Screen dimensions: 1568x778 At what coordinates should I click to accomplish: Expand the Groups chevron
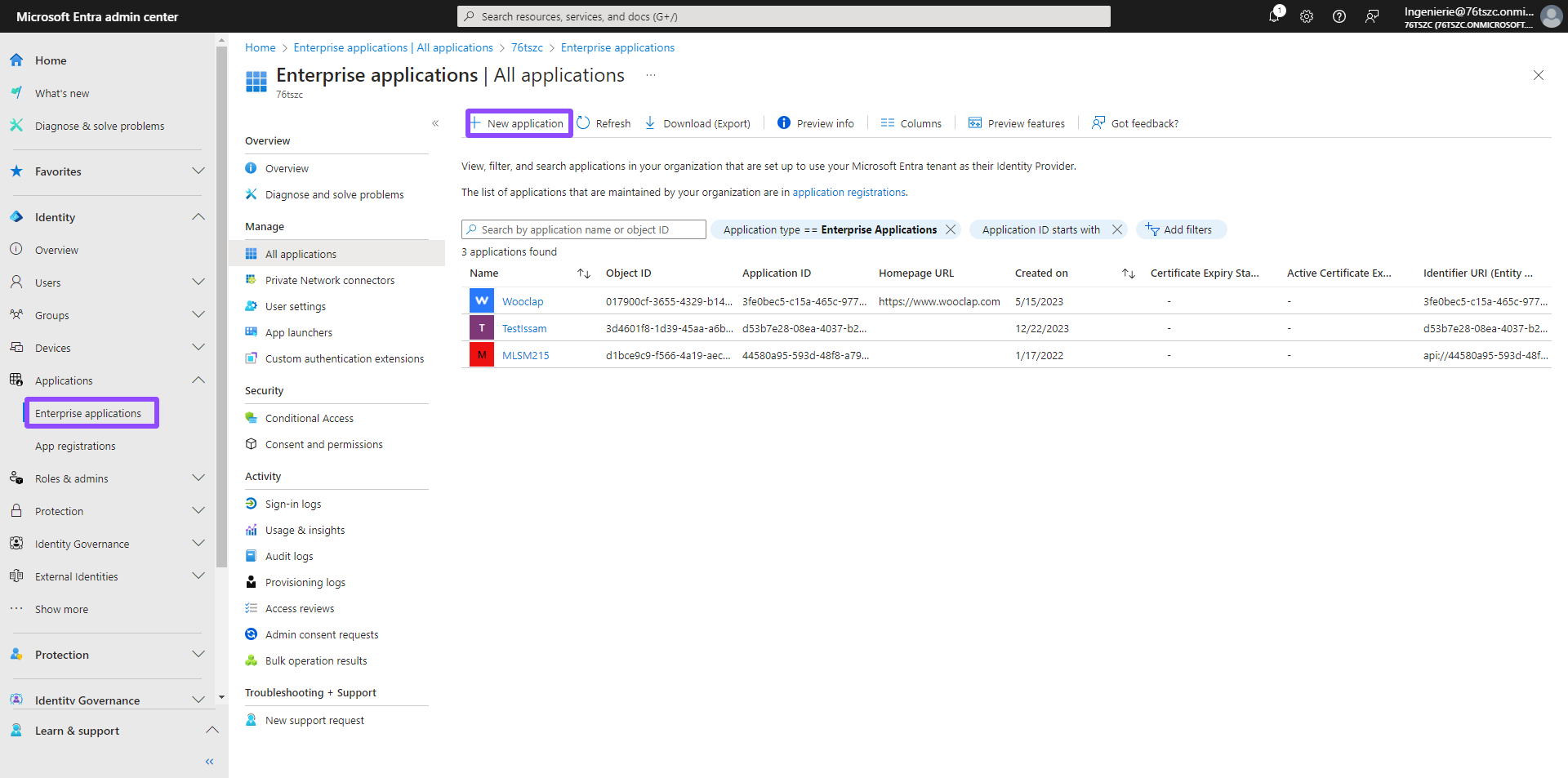[x=198, y=315]
